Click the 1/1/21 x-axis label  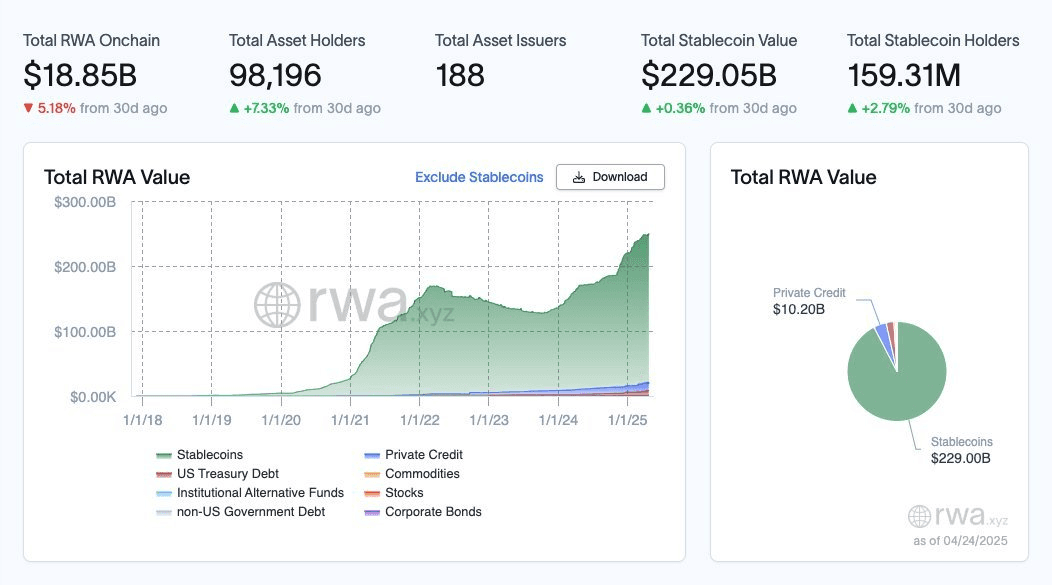tap(350, 420)
